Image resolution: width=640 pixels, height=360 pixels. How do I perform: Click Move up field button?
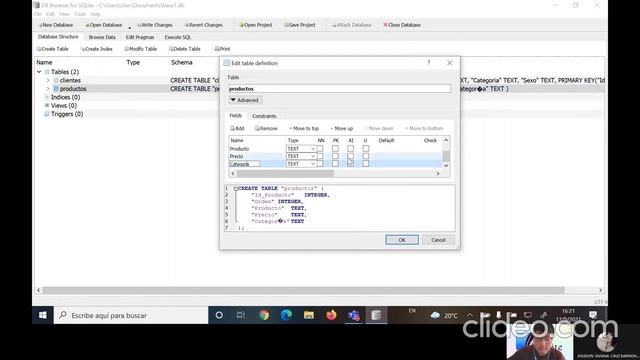(x=342, y=128)
